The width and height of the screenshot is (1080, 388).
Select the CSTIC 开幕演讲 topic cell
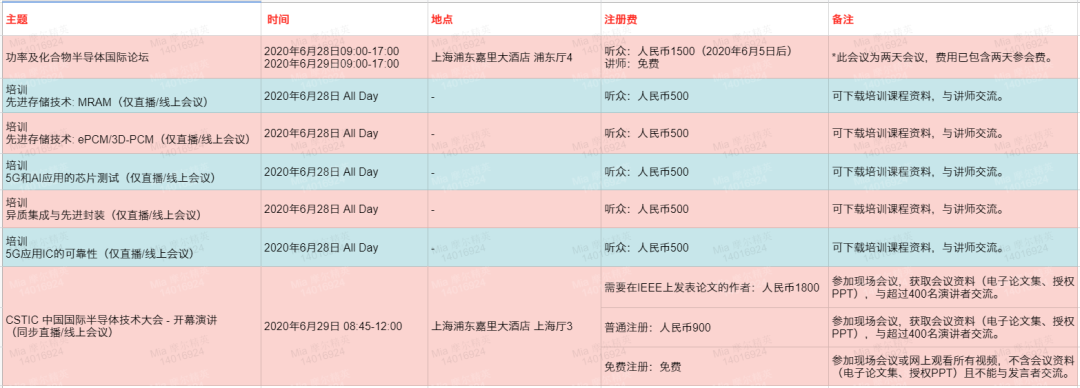(131, 327)
